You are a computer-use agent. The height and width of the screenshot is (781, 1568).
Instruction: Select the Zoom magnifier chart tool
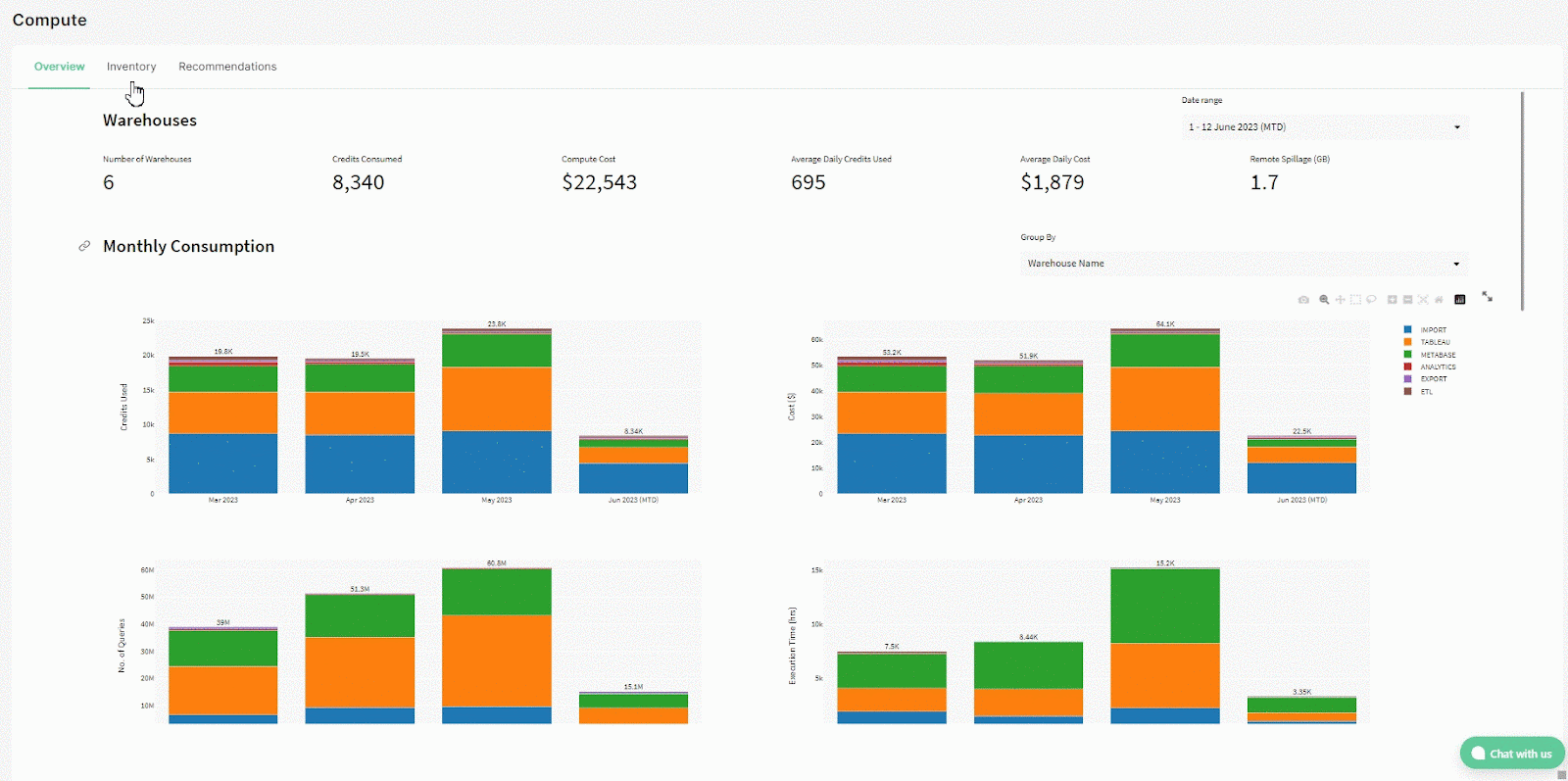pyautogui.click(x=1324, y=300)
